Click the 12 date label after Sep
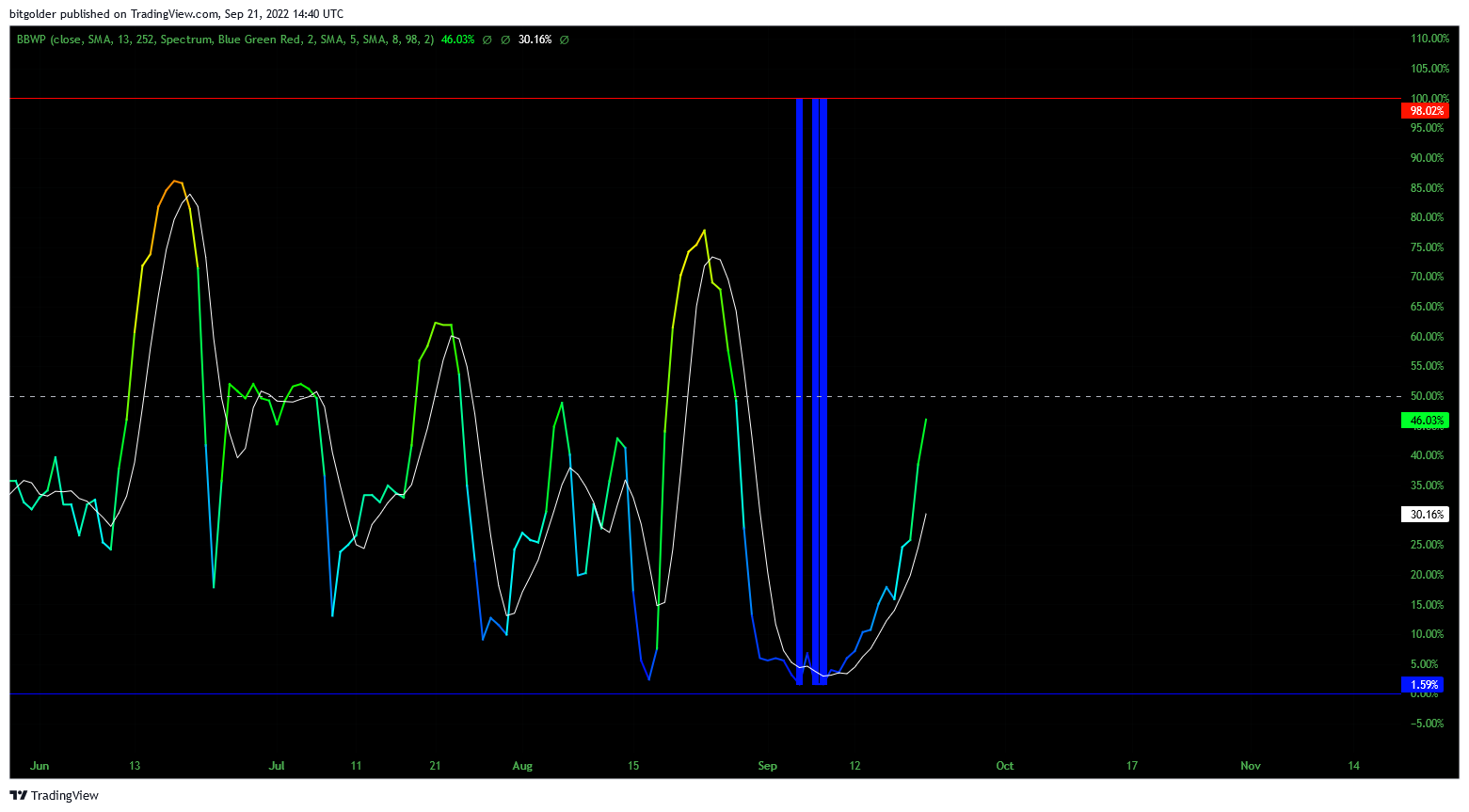 point(854,766)
